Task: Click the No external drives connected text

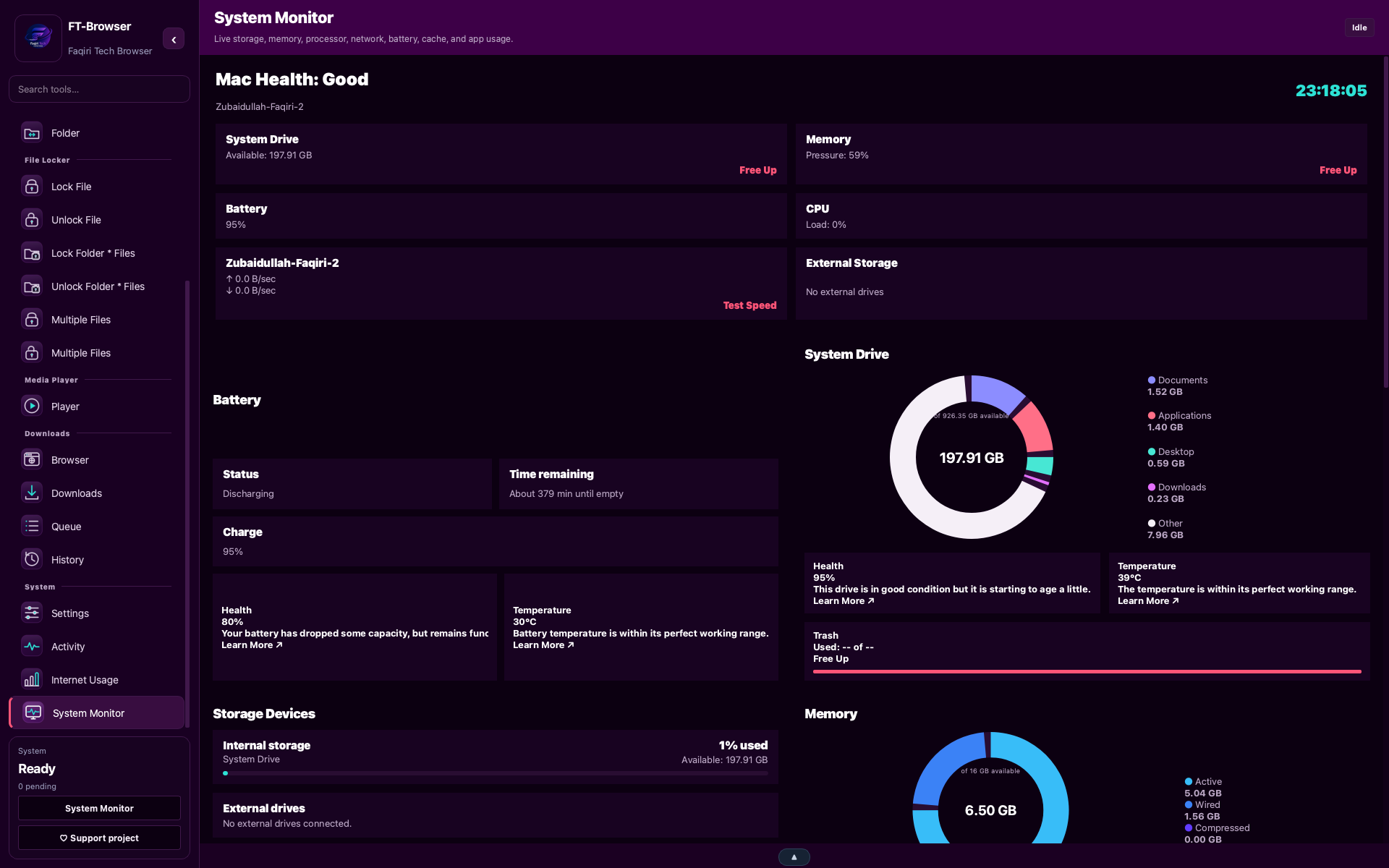Action: coord(287,824)
